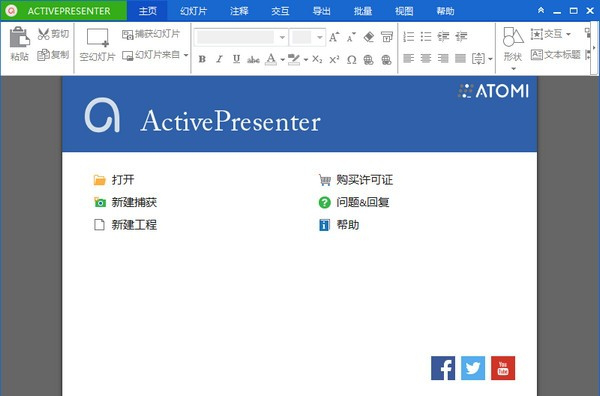Align text left
This screenshot has width=600, height=411.
coord(409,58)
